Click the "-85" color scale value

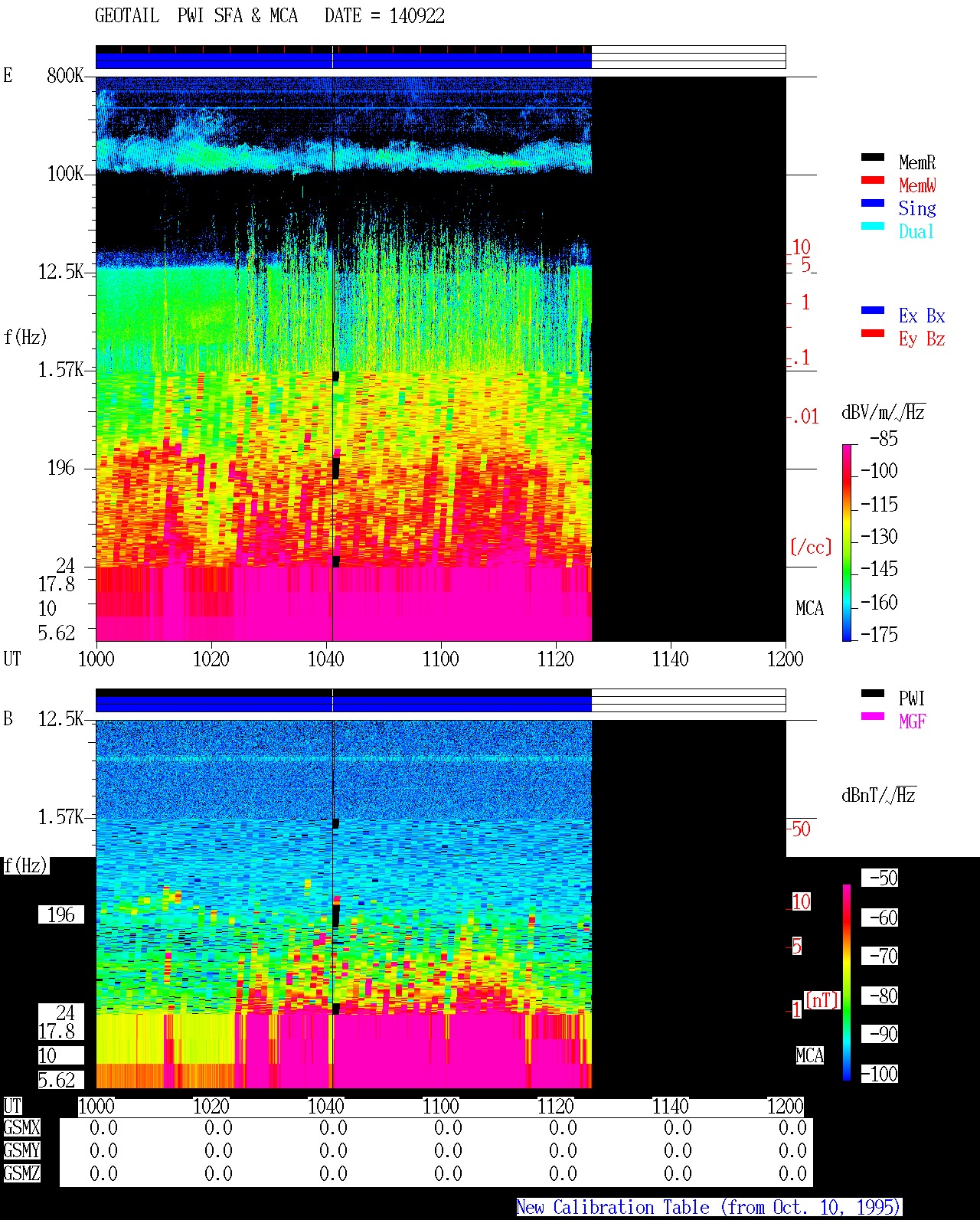(884, 439)
